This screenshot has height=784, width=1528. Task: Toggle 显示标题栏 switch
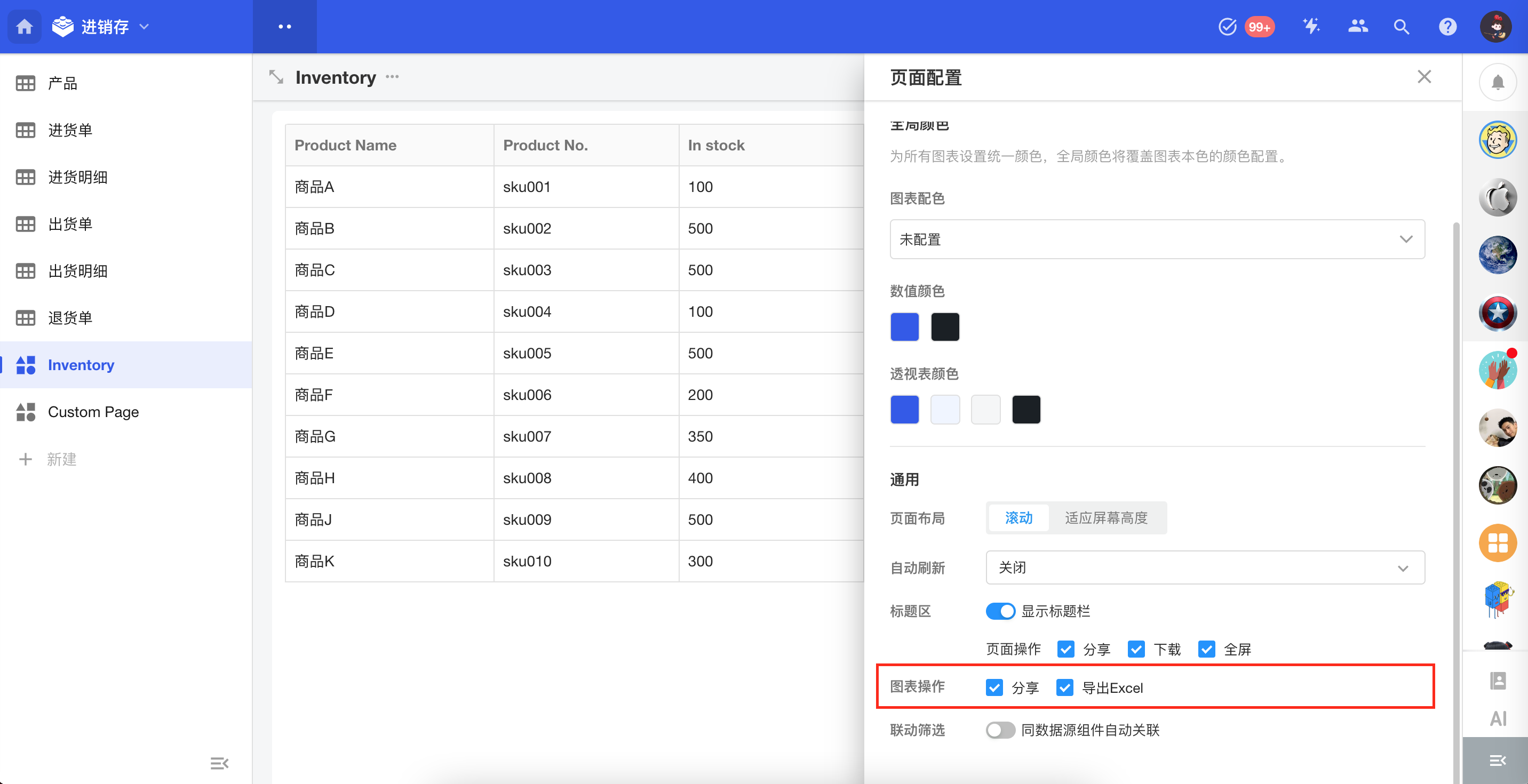coord(1000,611)
